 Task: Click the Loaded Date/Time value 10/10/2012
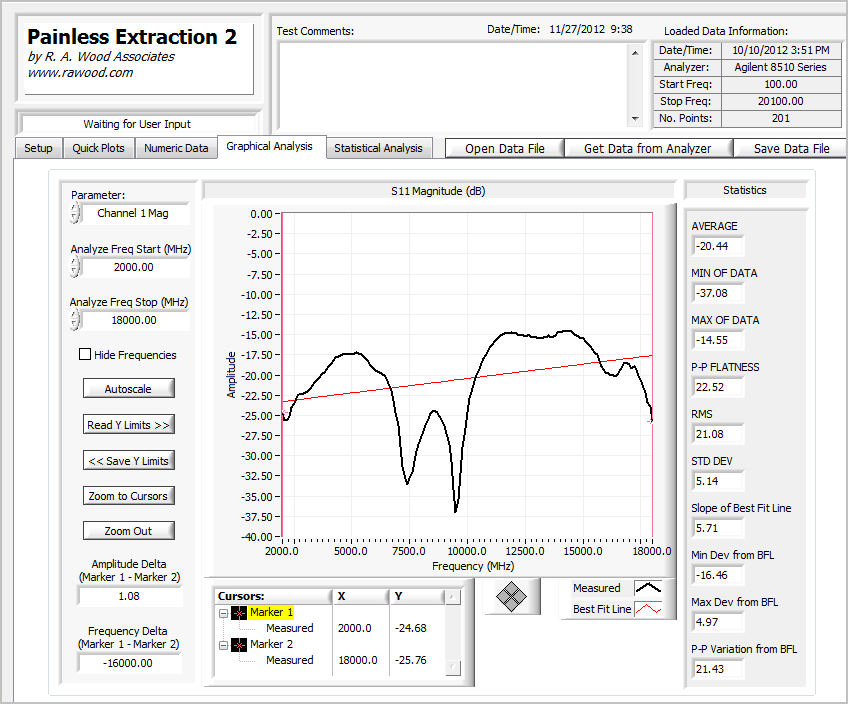tap(780, 51)
